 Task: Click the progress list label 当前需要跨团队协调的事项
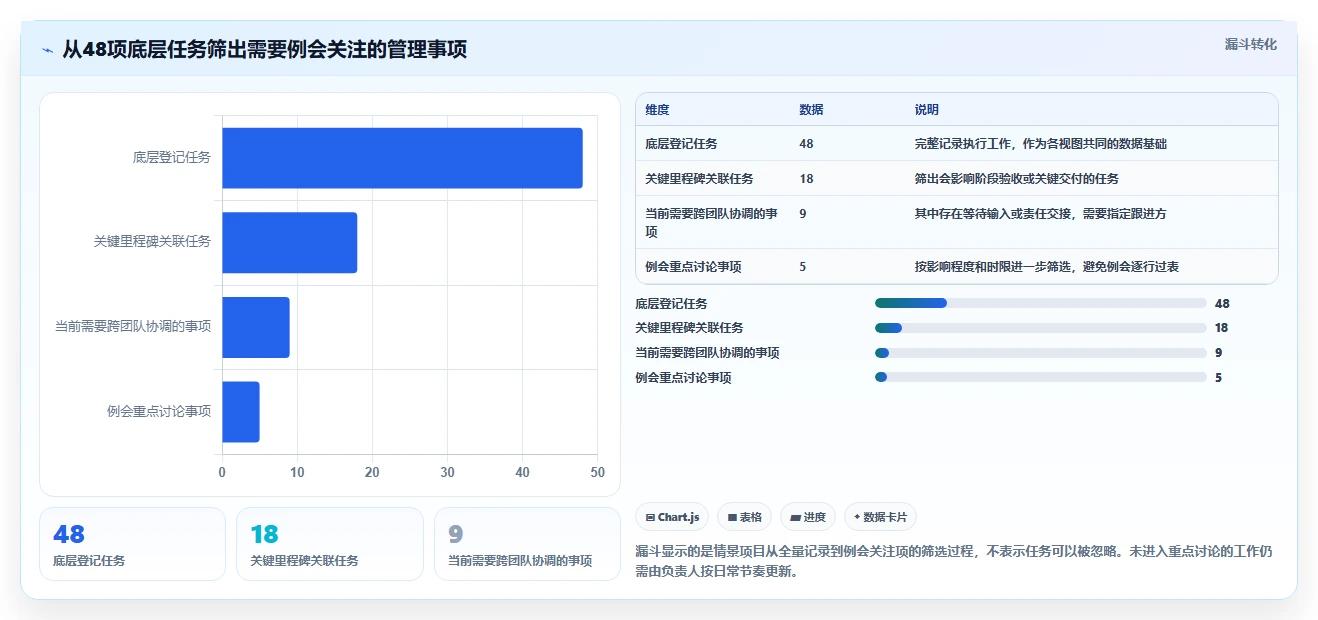point(707,353)
